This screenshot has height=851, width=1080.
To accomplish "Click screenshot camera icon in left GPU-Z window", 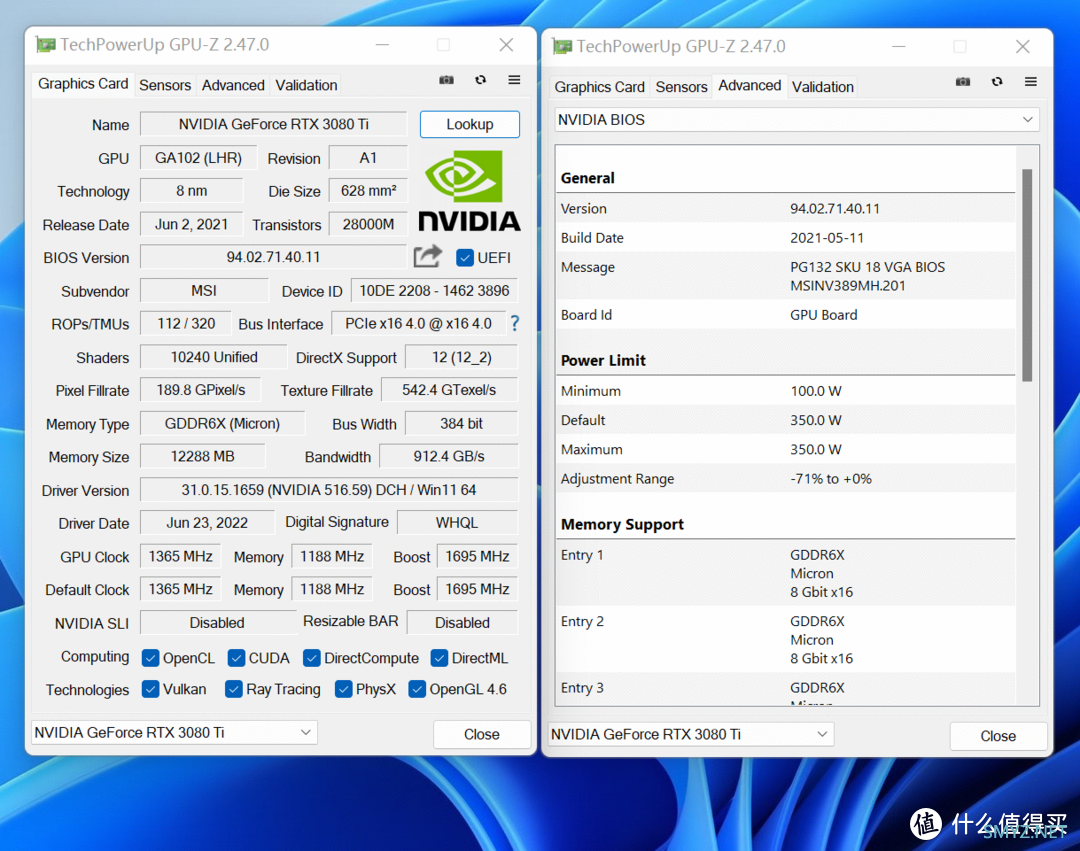I will click(446, 80).
